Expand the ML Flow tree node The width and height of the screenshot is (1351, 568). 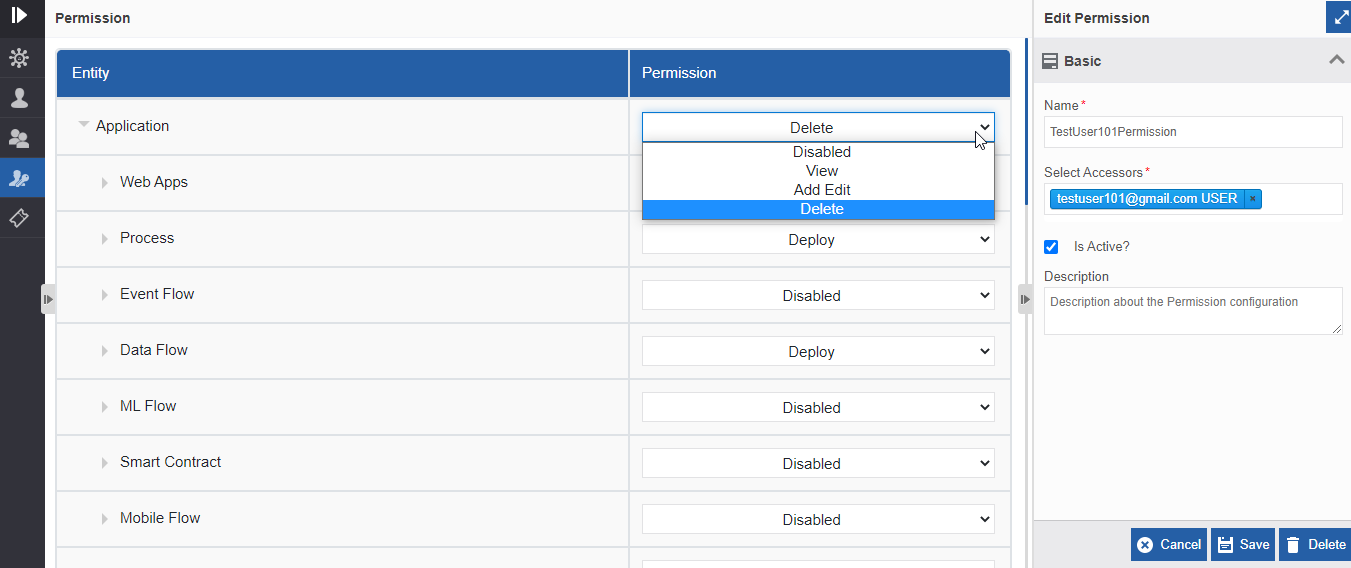[x=105, y=407]
